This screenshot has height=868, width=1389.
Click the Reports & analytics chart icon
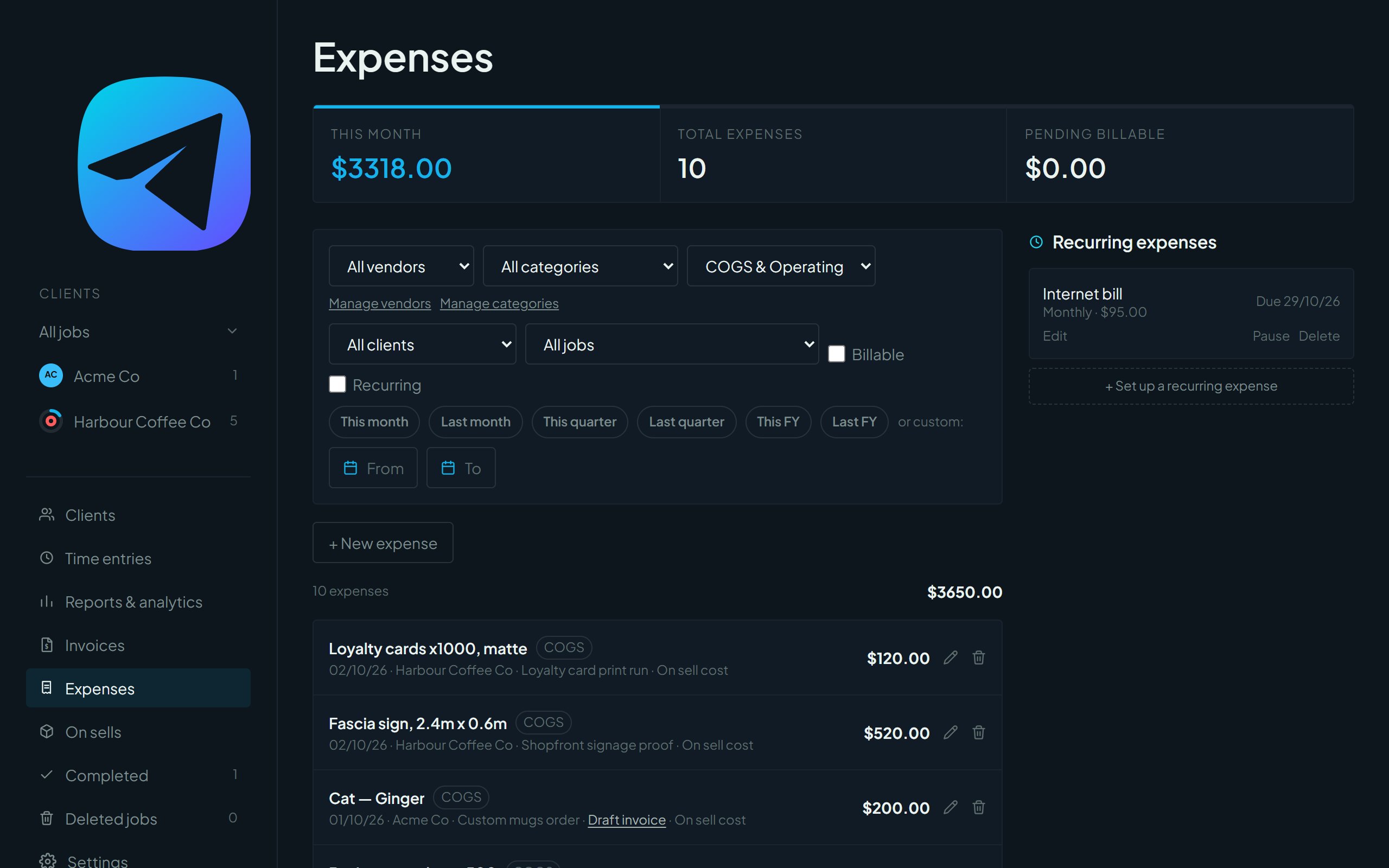47,601
